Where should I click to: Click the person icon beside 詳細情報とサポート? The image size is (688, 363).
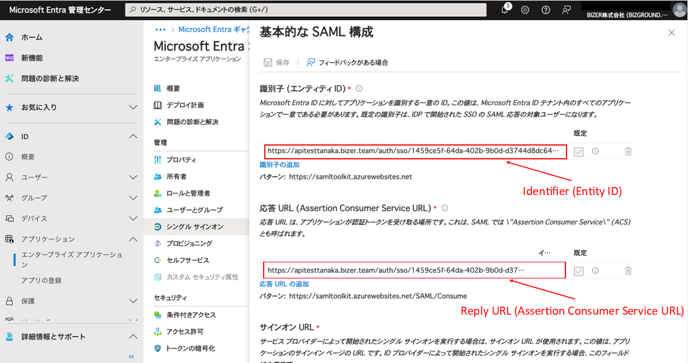pos(9,337)
